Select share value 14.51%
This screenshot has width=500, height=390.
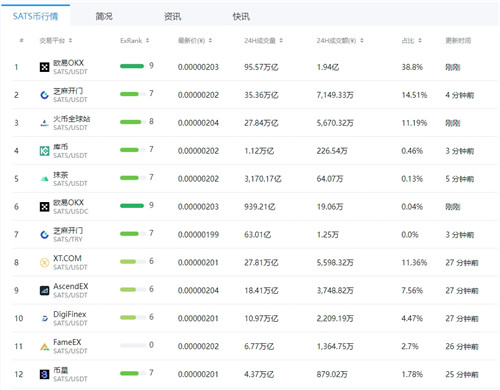(x=414, y=95)
